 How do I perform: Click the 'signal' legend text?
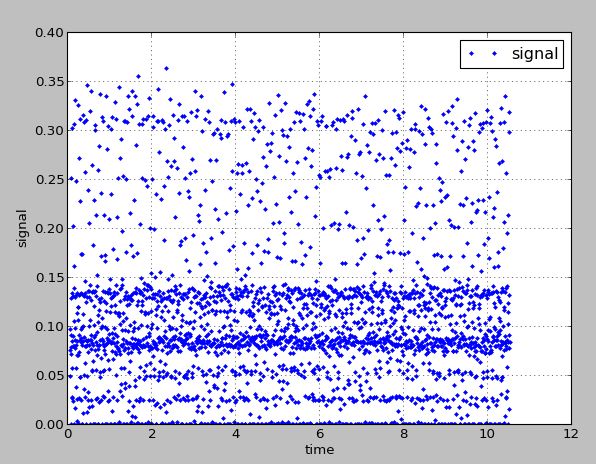pyautogui.click(x=535, y=54)
